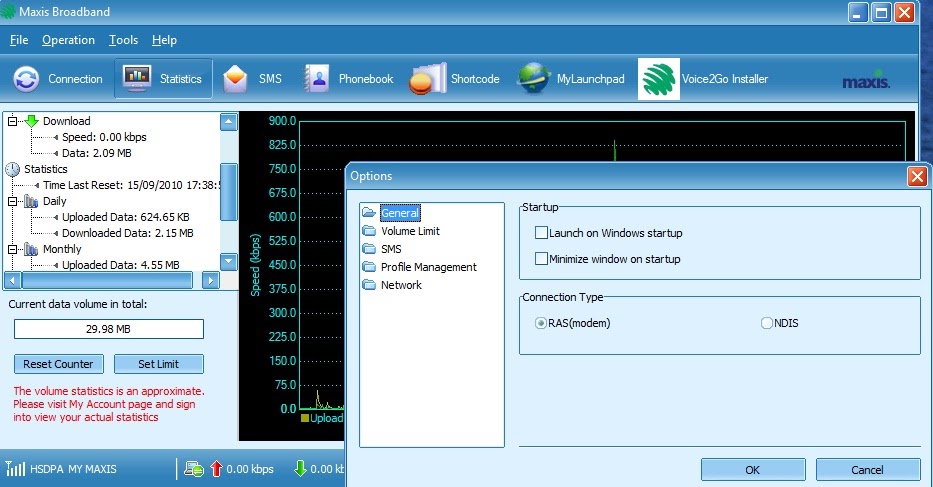933x487 pixels.
Task: Click the scroll left arrow in statistics tree
Action: point(12,280)
